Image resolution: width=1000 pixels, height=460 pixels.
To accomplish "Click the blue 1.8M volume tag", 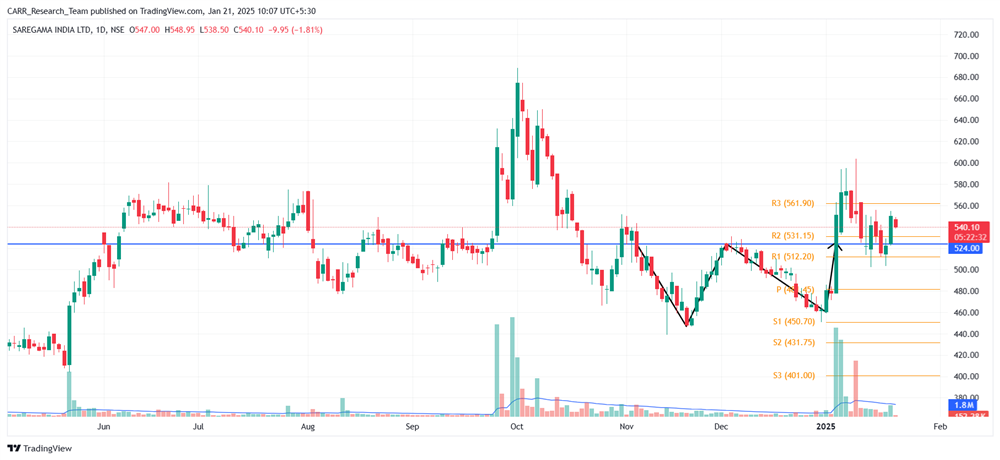I will [964, 404].
